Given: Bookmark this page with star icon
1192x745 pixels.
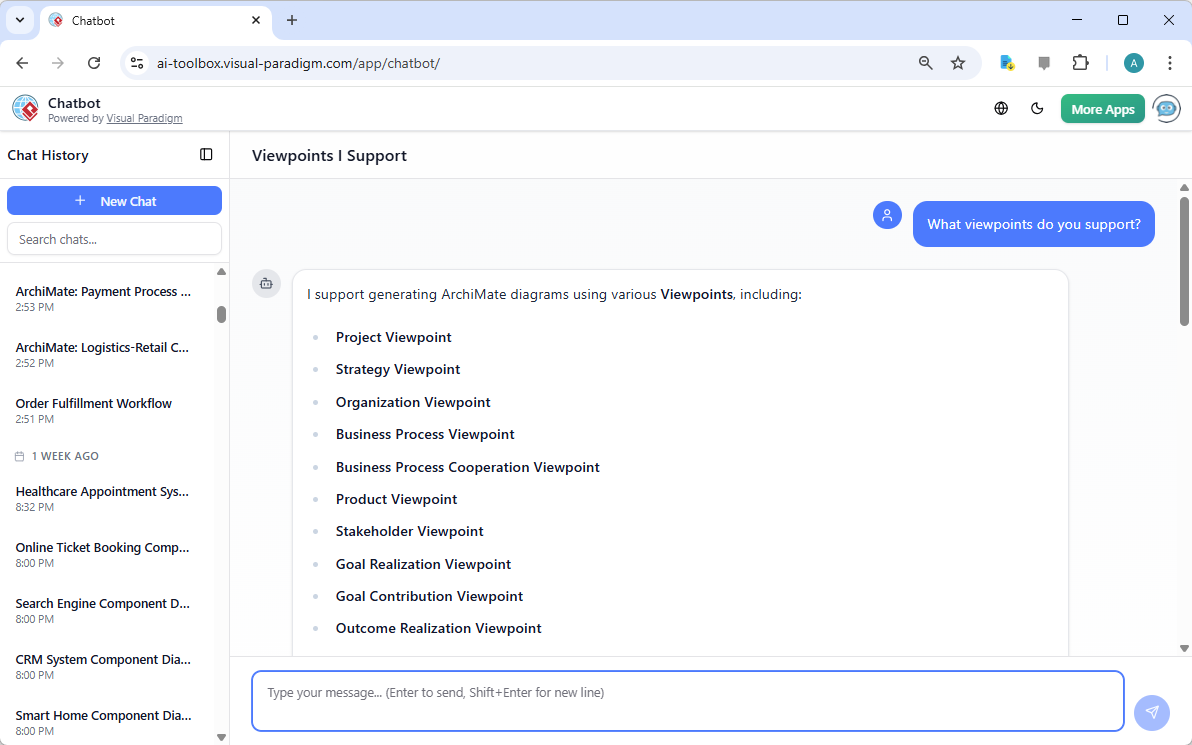Looking at the screenshot, I should 958,63.
